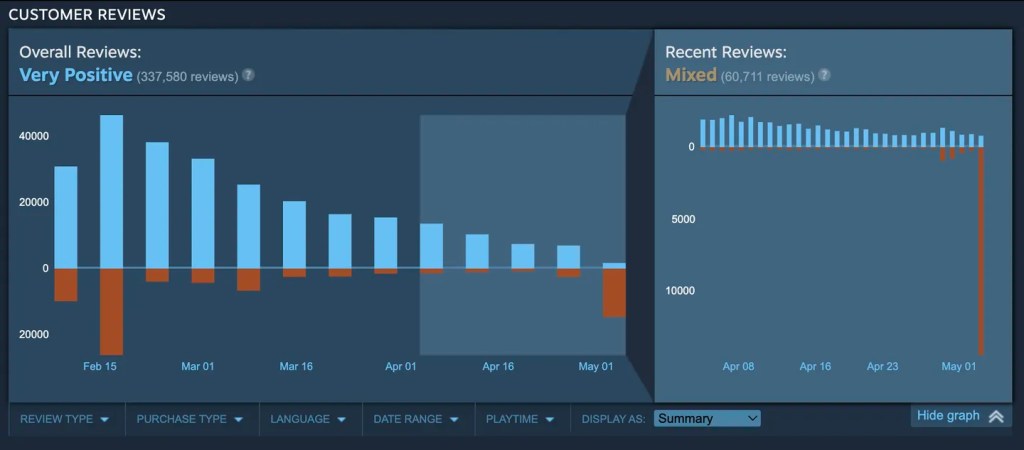The width and height of the screenshot is (1024, 450).
Task: Click help icon beside Overall Reviews count
Action: (248, 75)
